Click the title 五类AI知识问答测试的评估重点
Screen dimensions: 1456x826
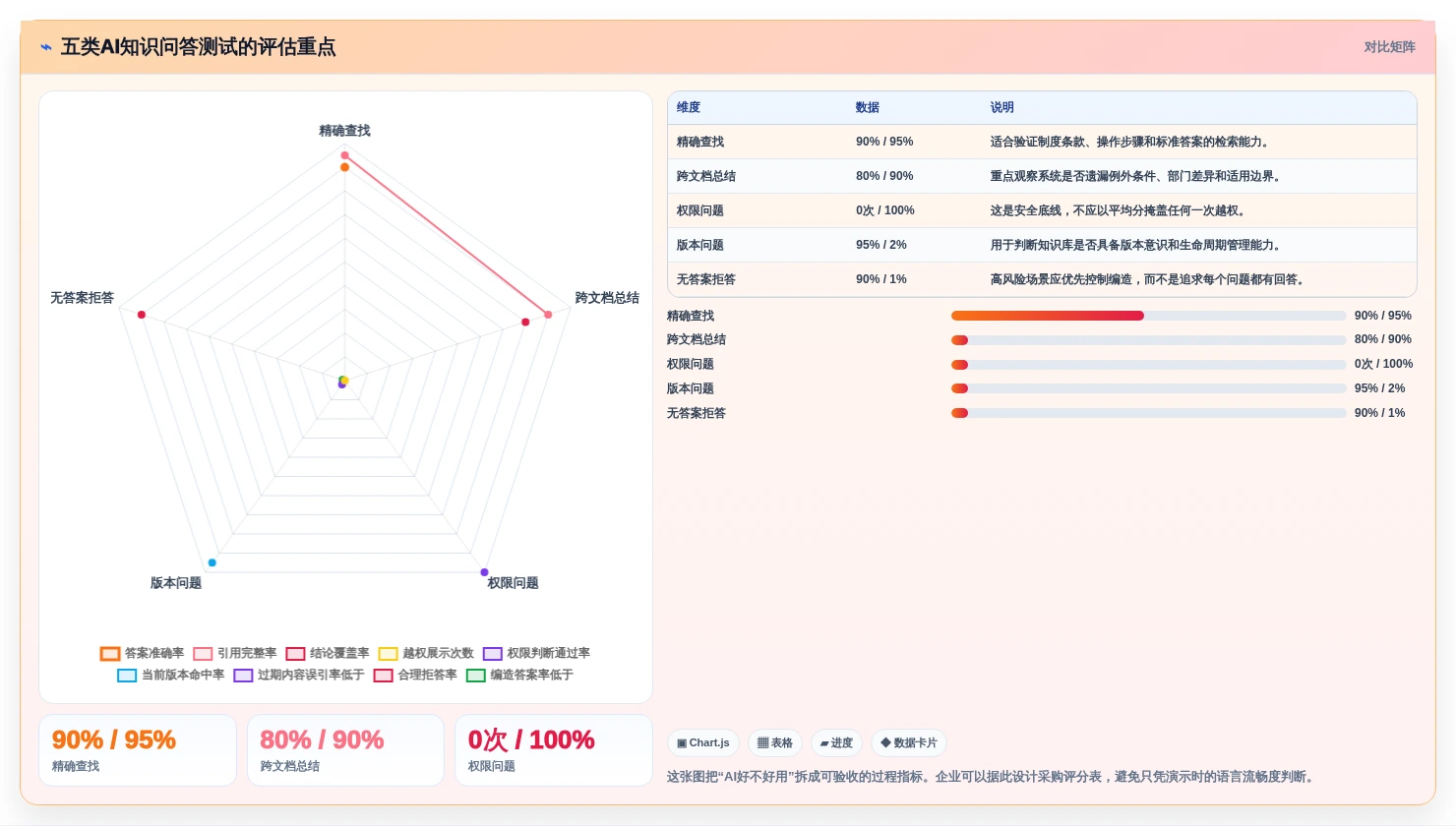199,47
